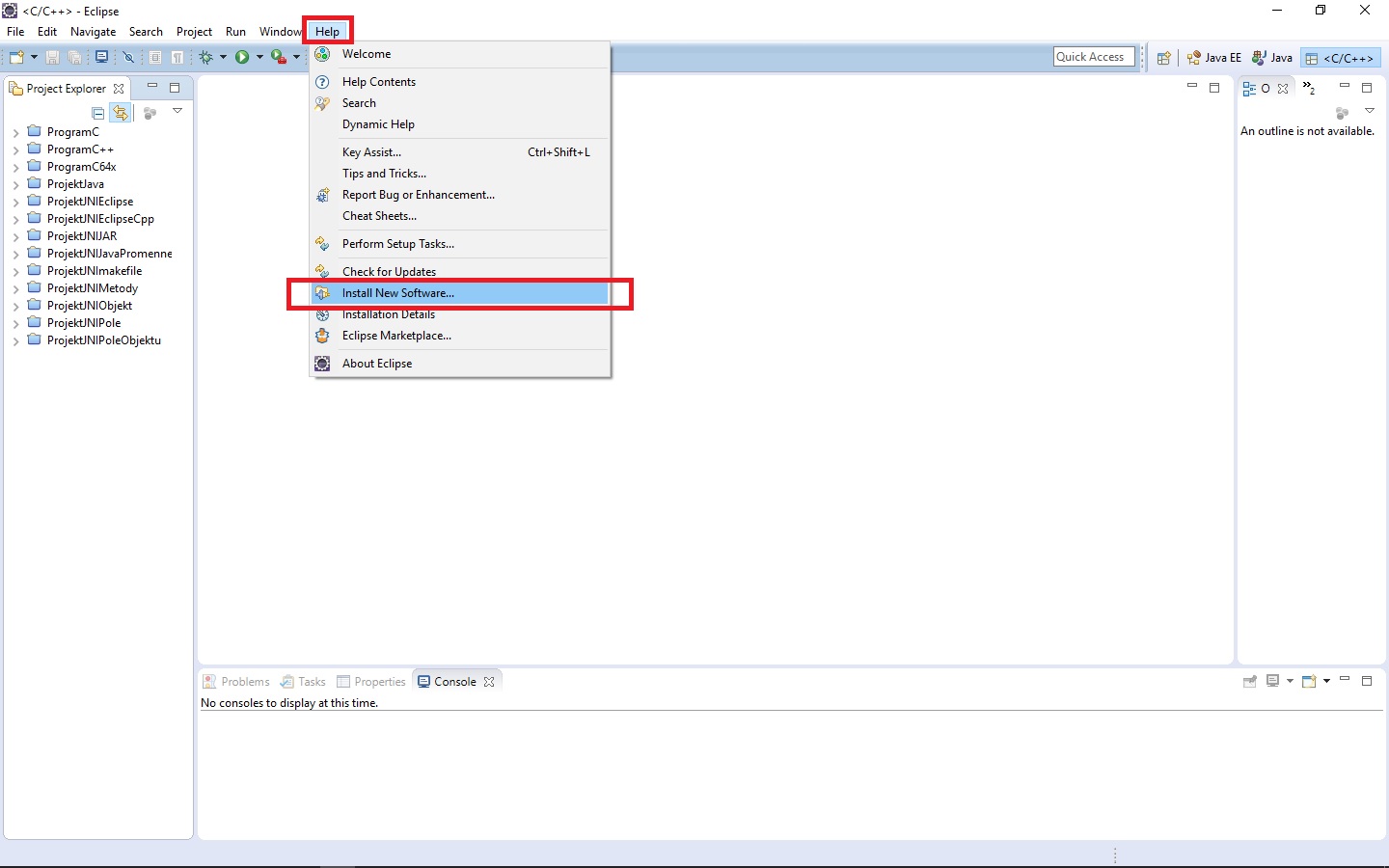Switch to the Java perspective
Image resolution: width=1389 pixels, height=868 pixels.
pos(1272,58)
